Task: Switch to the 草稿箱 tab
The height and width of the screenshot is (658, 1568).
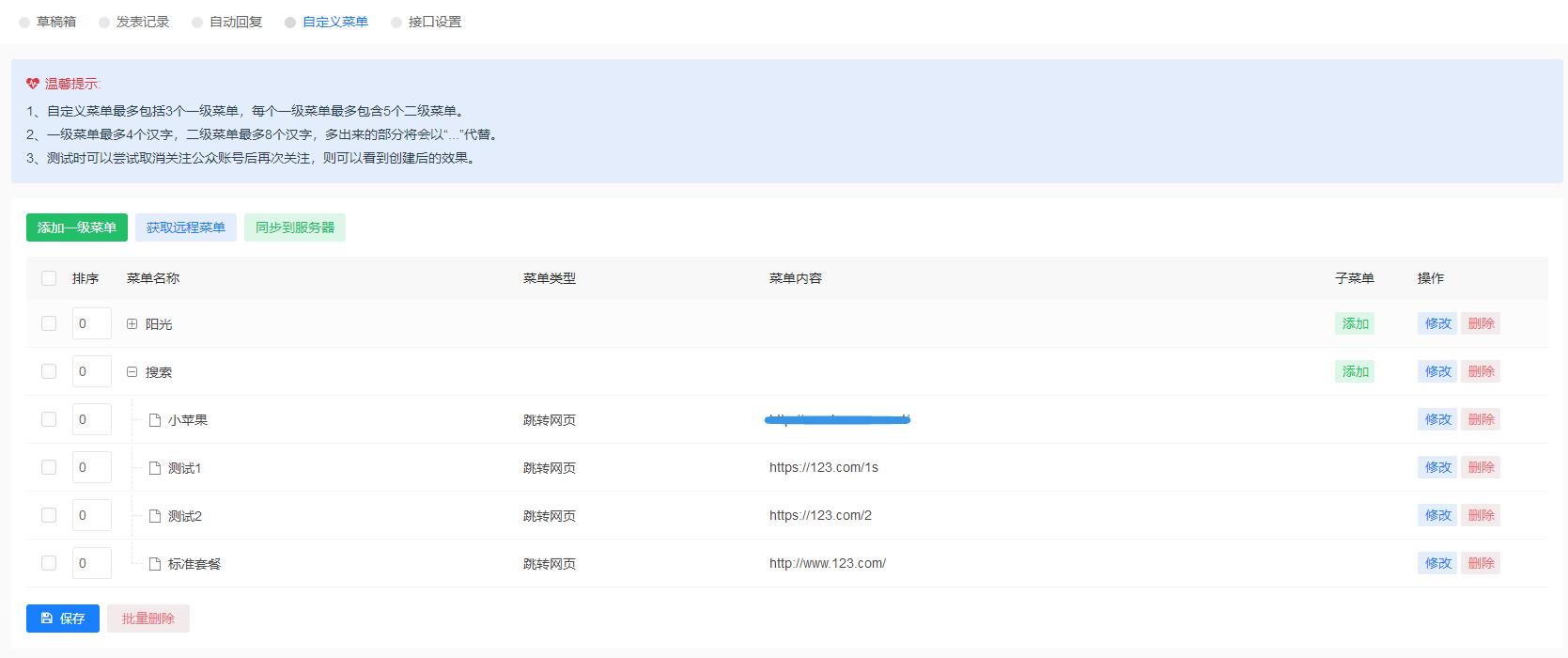Action: point(55,22)
